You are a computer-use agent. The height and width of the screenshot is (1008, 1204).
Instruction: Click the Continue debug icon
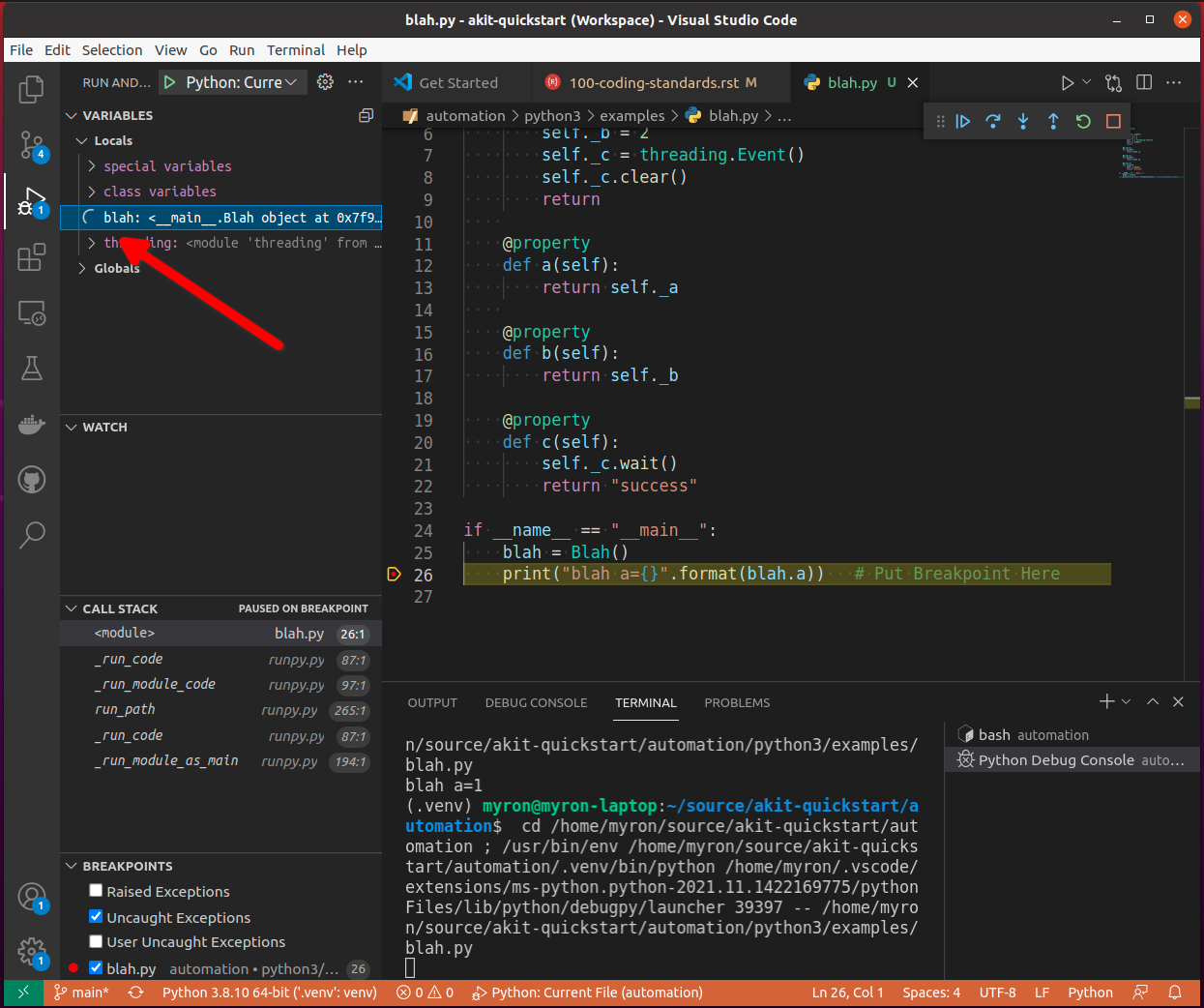coord(962,121)
